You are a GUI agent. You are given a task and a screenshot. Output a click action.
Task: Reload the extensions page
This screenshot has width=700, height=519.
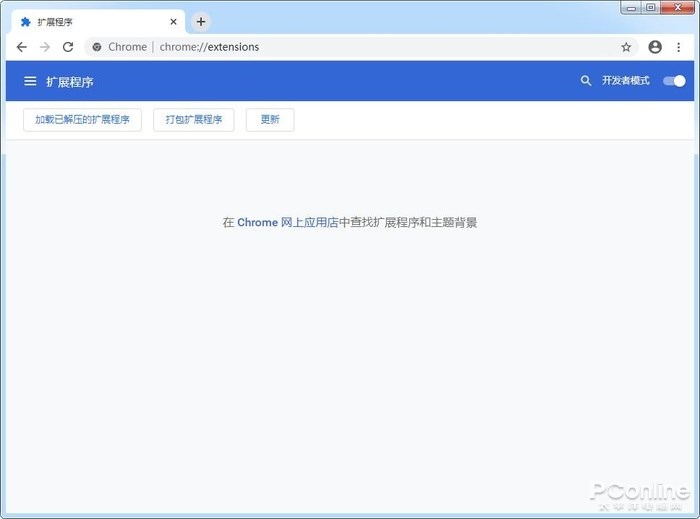click(68, 47)
